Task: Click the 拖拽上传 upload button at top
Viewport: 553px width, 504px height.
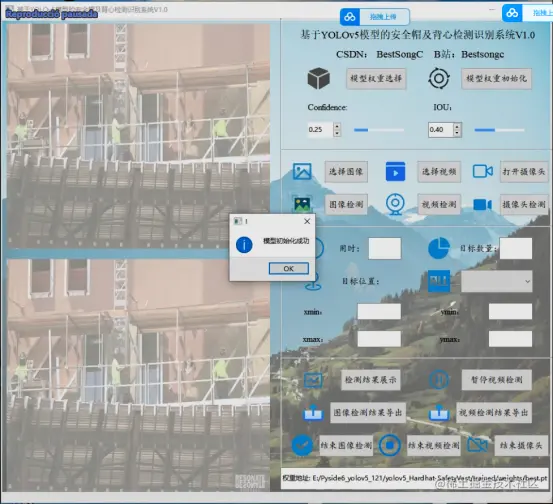Action: (375, 17)
